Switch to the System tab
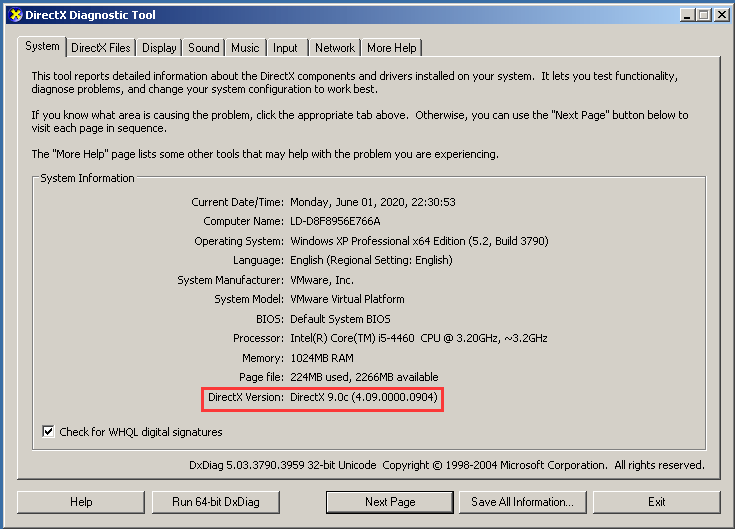 pos(42,46)
